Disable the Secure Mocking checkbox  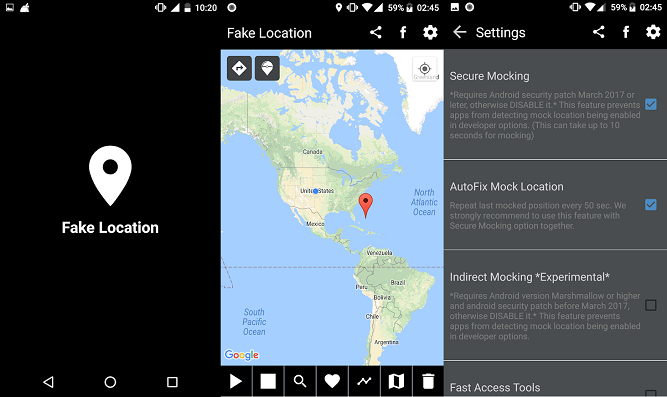pyautogui.click(x=650, y=104)
